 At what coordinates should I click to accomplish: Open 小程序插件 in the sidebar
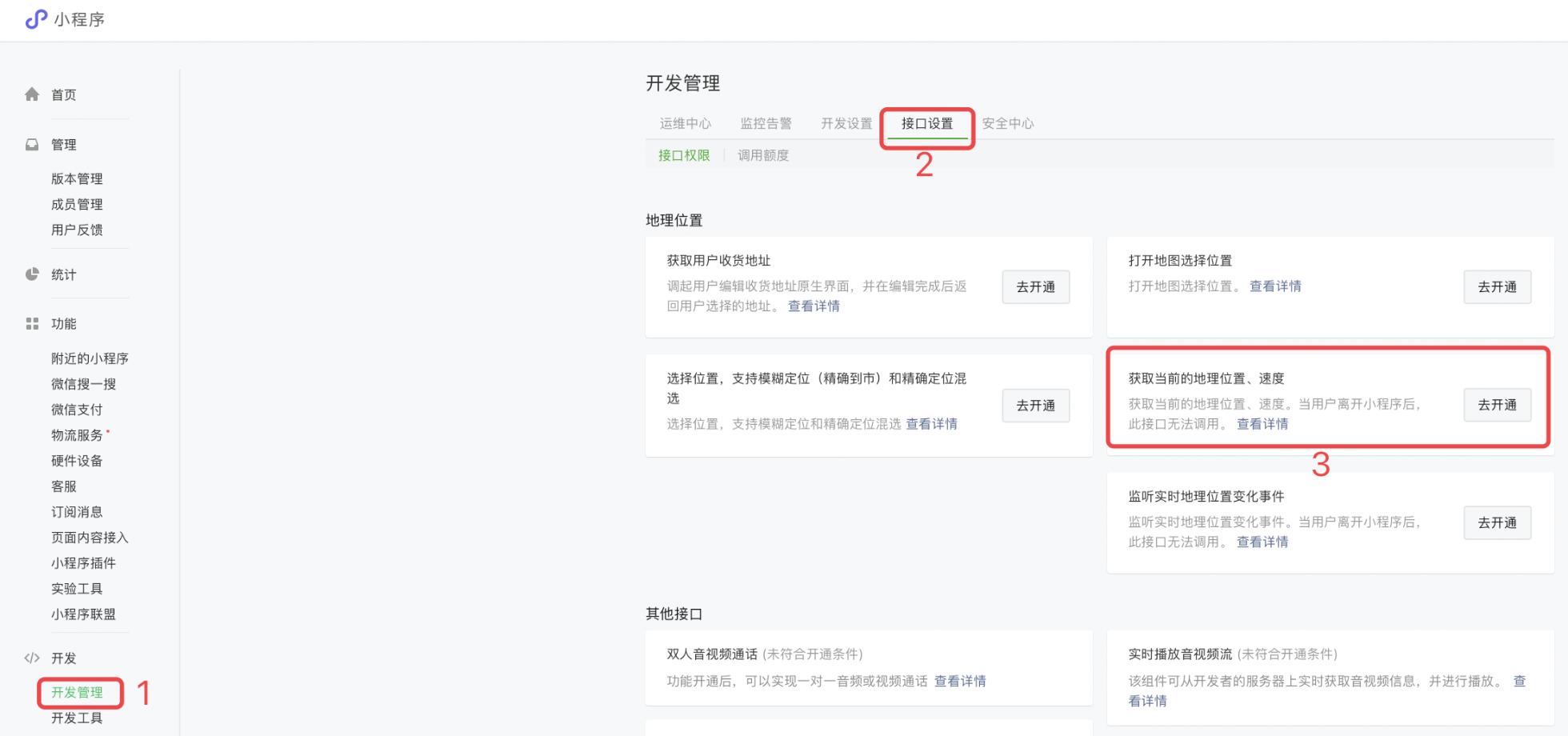[83, 563]
